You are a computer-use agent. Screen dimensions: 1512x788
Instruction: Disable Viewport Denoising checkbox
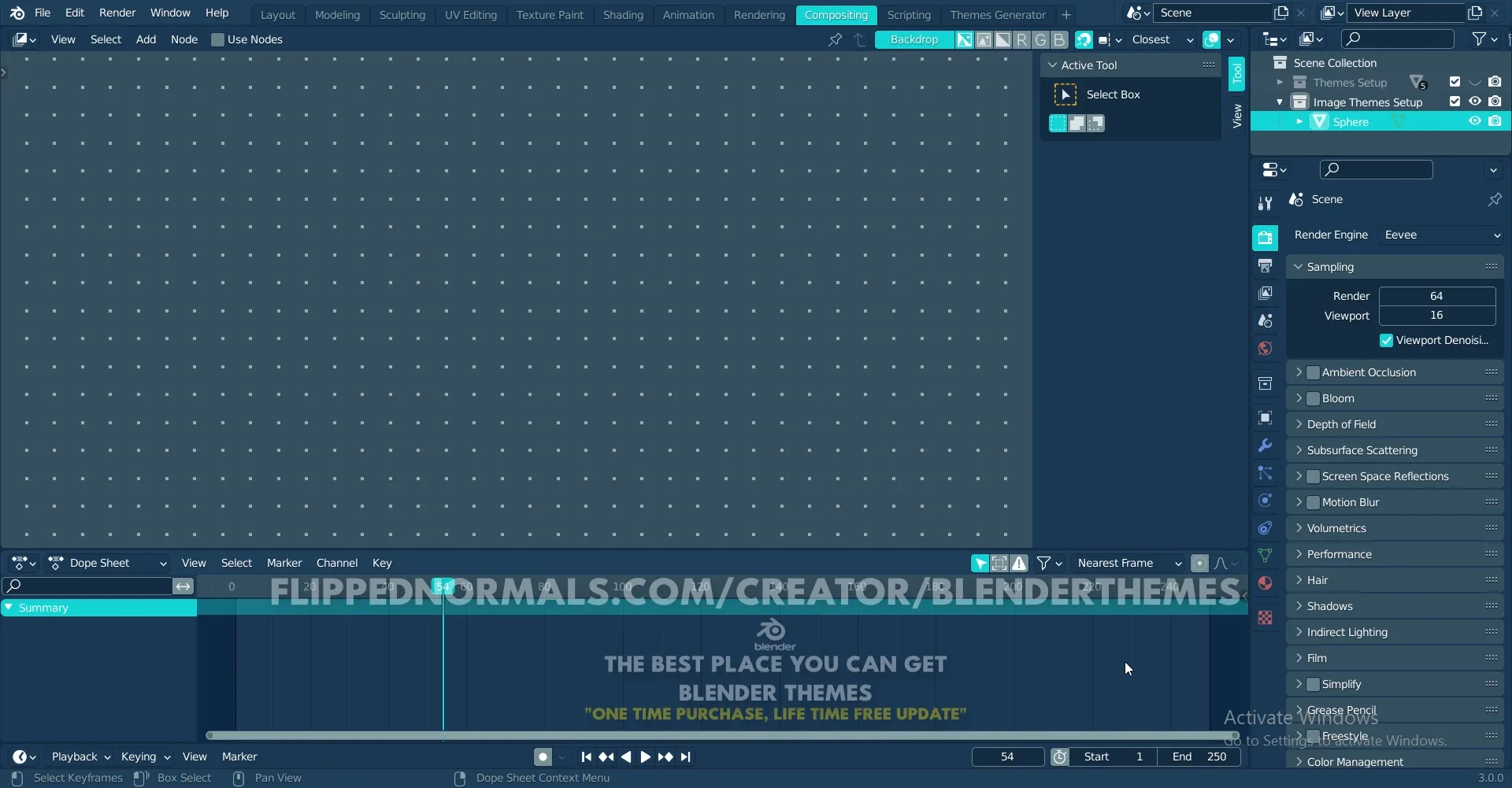1386,340
